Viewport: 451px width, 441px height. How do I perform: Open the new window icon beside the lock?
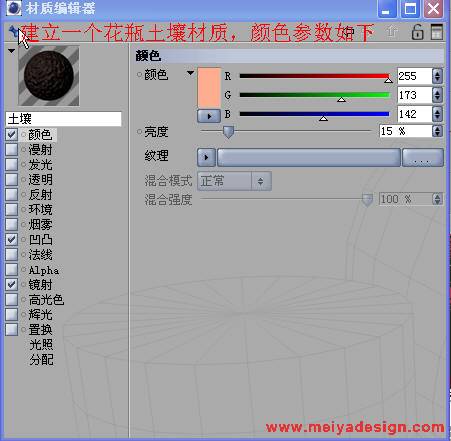[x=437, y=32]
